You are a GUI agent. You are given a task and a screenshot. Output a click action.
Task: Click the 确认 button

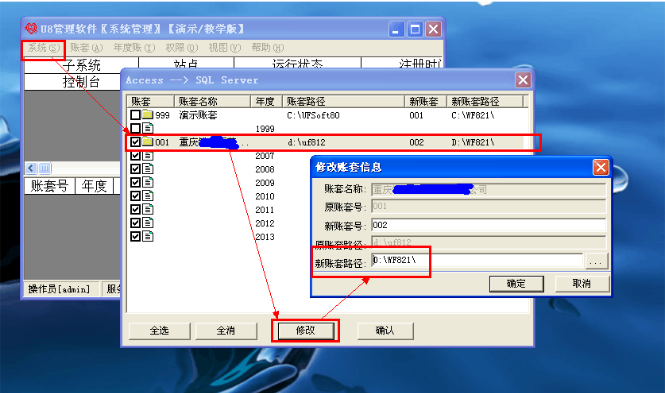(385, 331)
